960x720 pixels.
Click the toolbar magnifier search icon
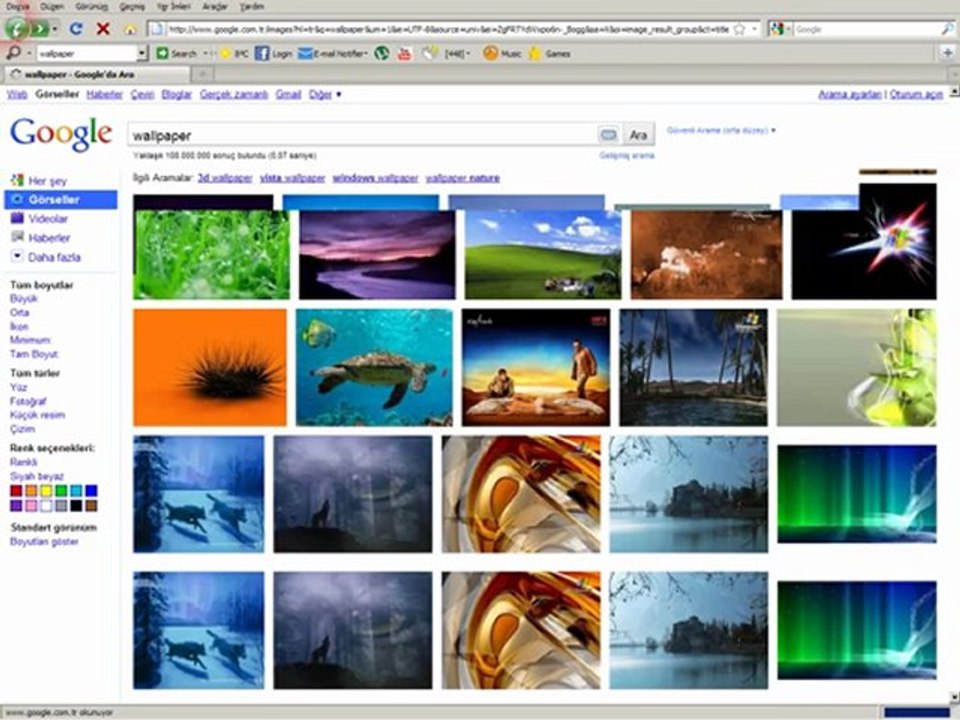click(13, 53)
